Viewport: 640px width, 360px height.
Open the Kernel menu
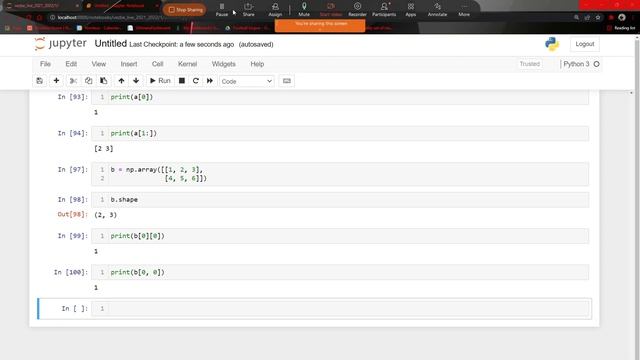pyautogui.click(x=188, y=64)
